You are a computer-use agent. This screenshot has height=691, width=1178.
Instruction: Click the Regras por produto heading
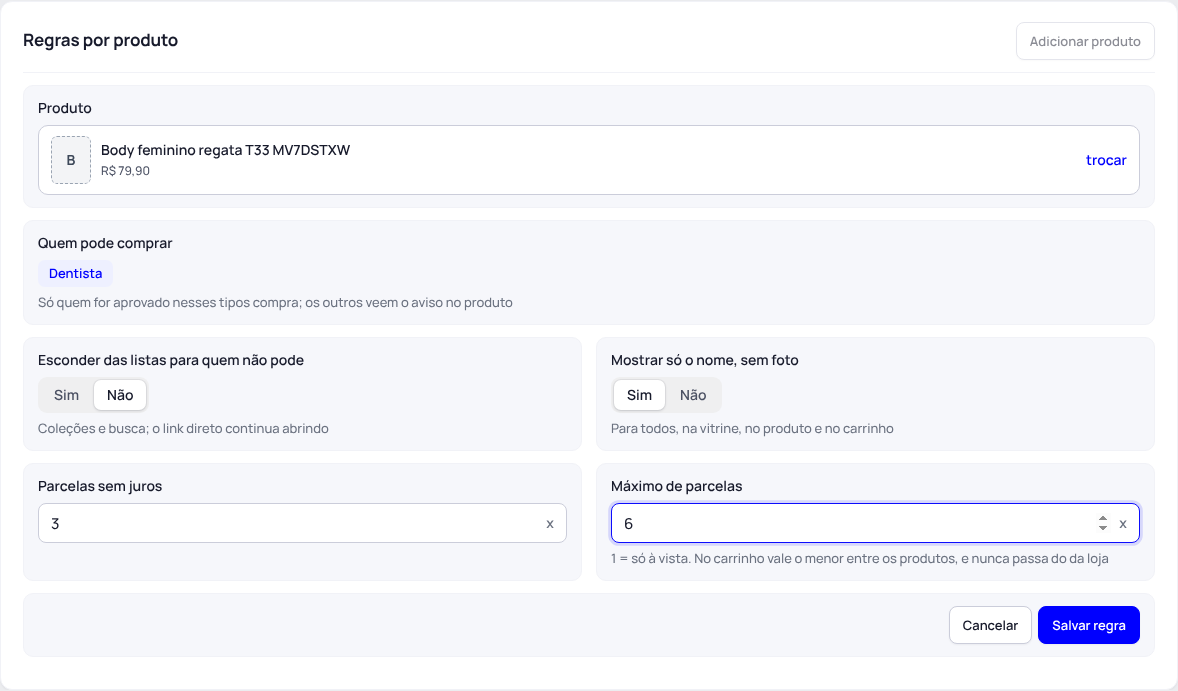tap(101, 41)
